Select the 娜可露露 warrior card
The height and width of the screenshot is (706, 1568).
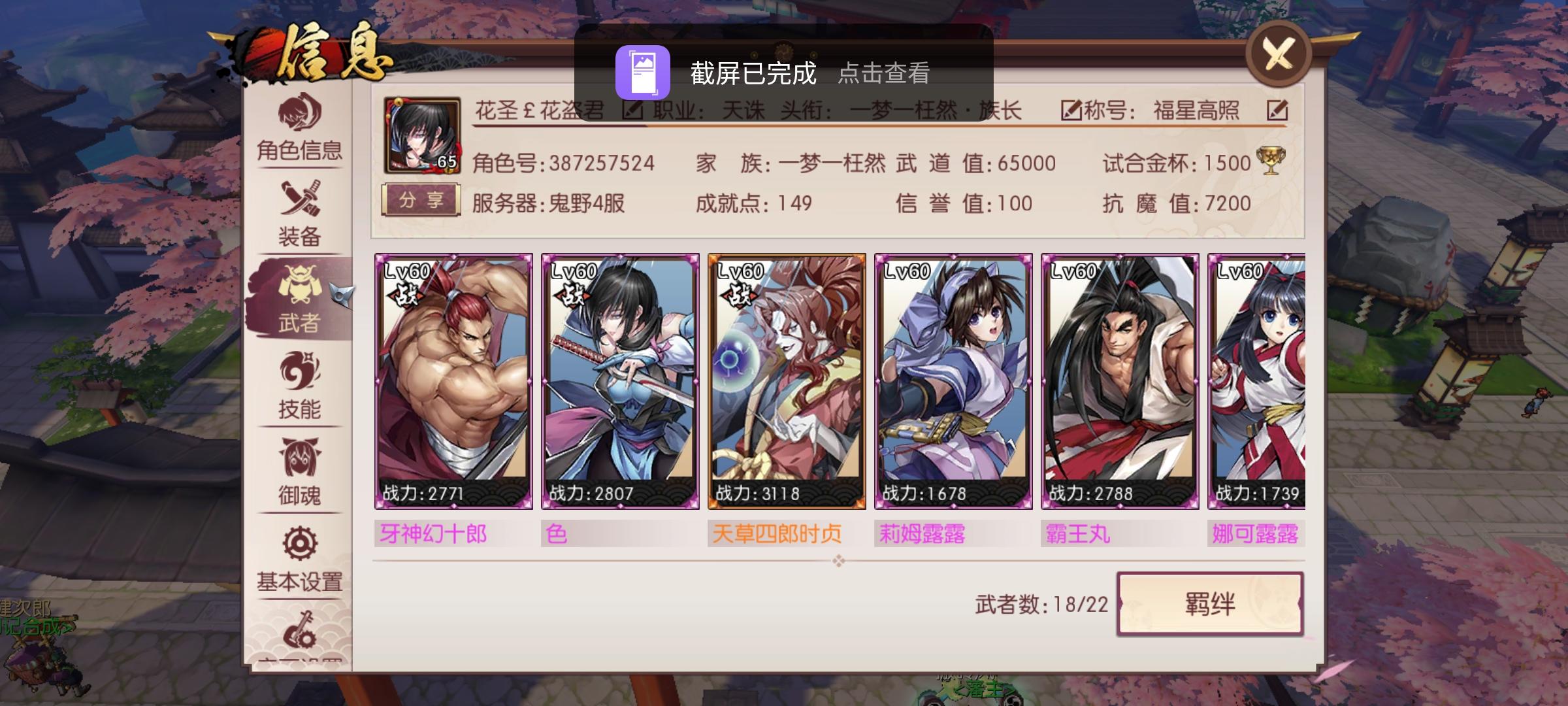pyautogui.click(x=1256, y=381)
